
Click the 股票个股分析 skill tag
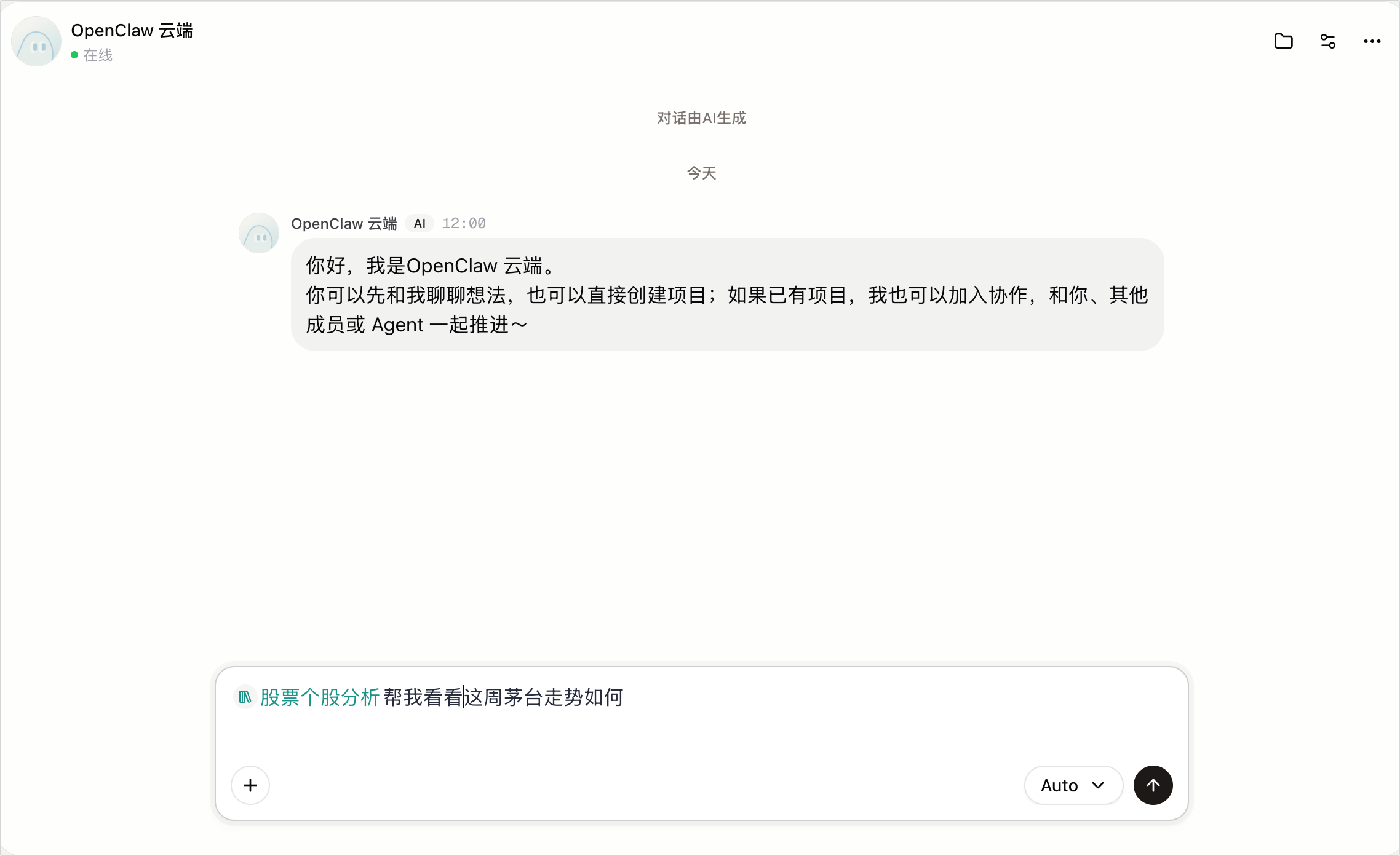(319, 697)
